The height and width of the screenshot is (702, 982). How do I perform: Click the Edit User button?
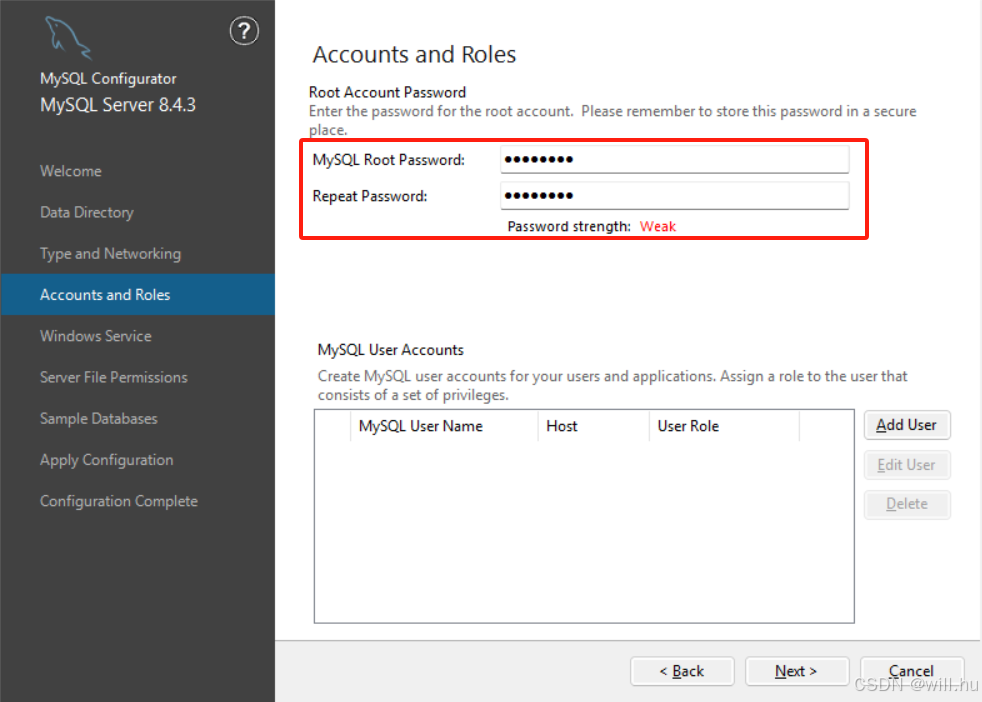[x=907, y=465]
